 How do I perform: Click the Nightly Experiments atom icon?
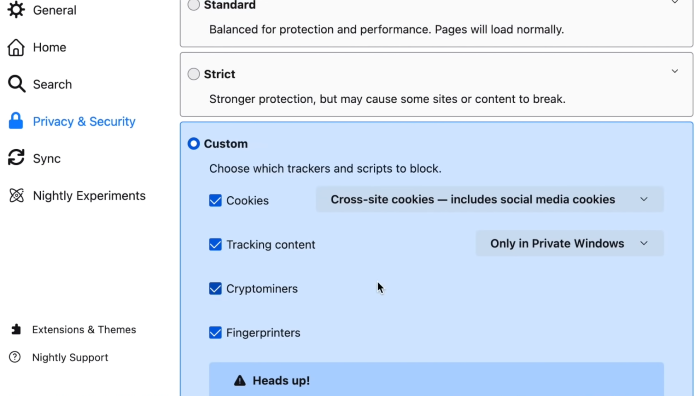coord(17,195)
